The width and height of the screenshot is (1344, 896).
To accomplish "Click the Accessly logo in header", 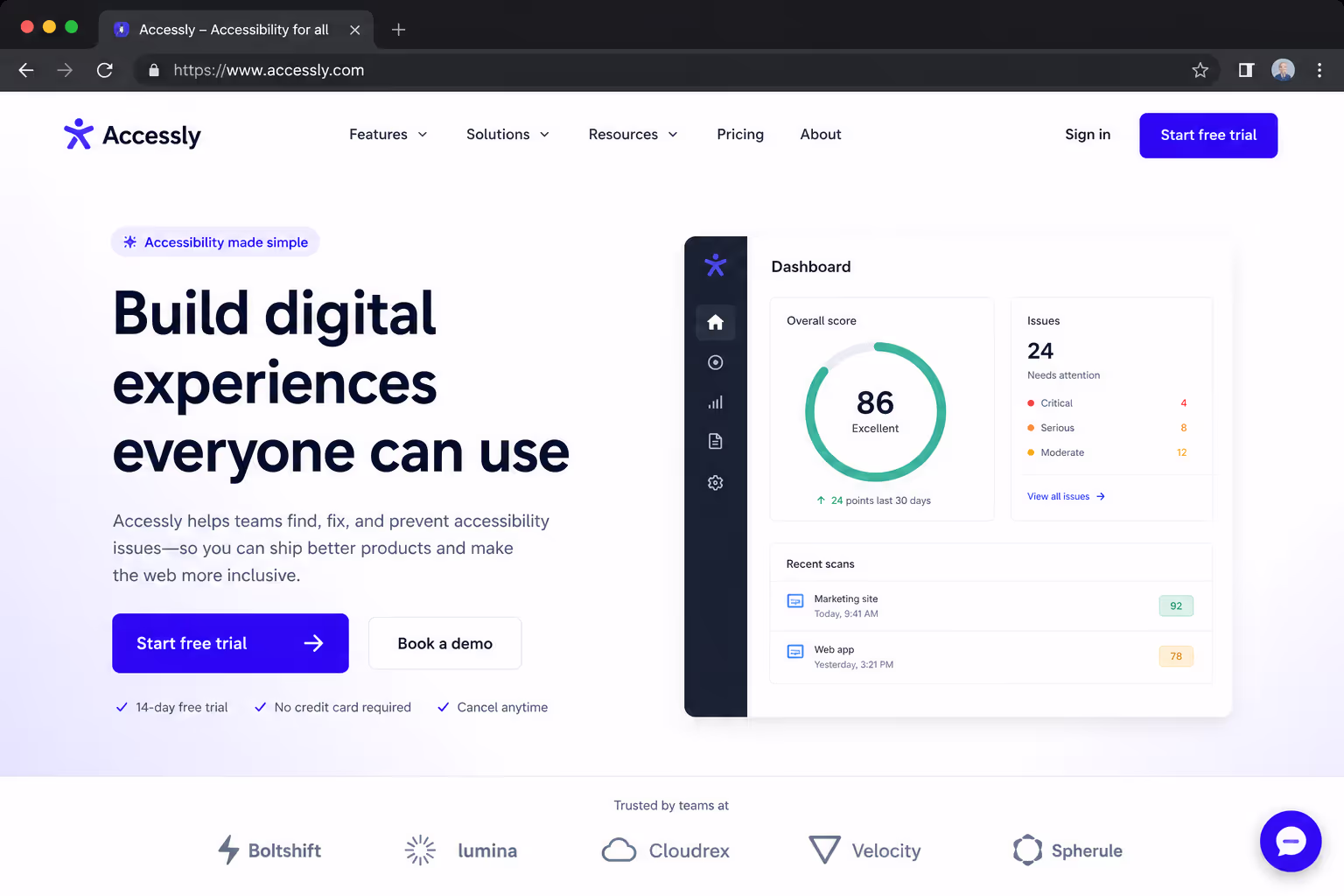I will 132,135.
